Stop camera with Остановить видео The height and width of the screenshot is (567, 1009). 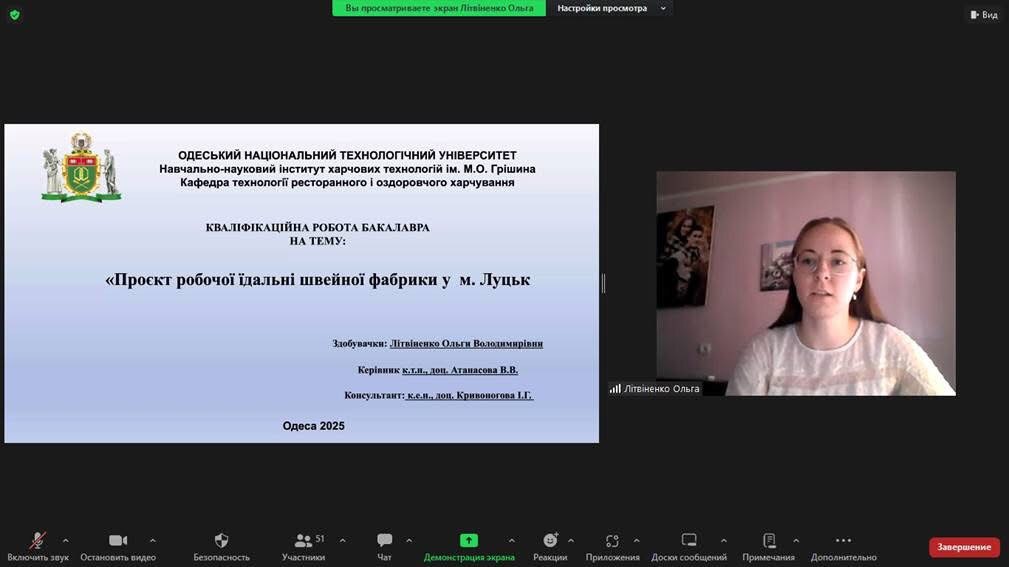[118, 546]
